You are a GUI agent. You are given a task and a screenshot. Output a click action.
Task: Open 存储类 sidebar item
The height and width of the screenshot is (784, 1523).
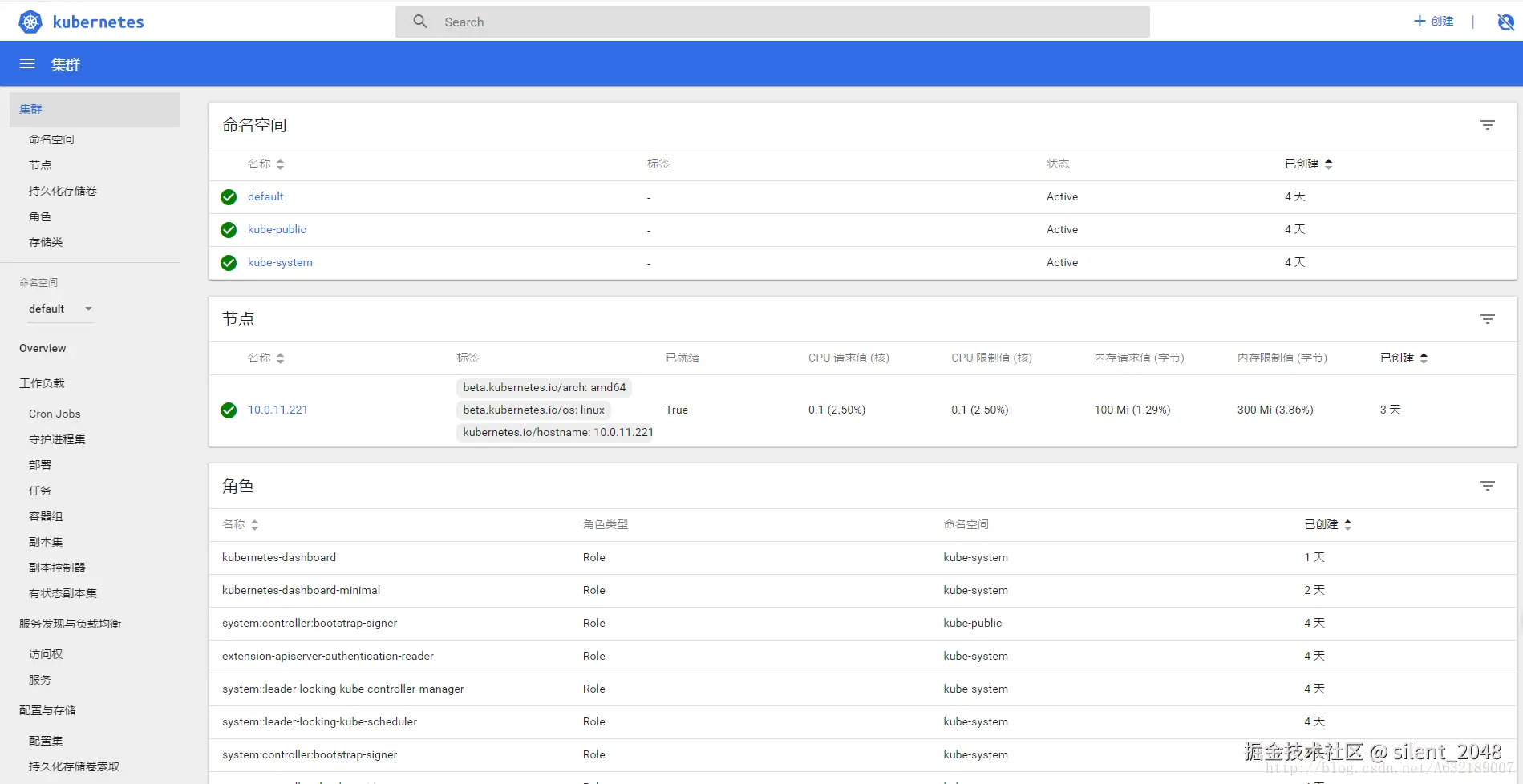pos(46,242)
